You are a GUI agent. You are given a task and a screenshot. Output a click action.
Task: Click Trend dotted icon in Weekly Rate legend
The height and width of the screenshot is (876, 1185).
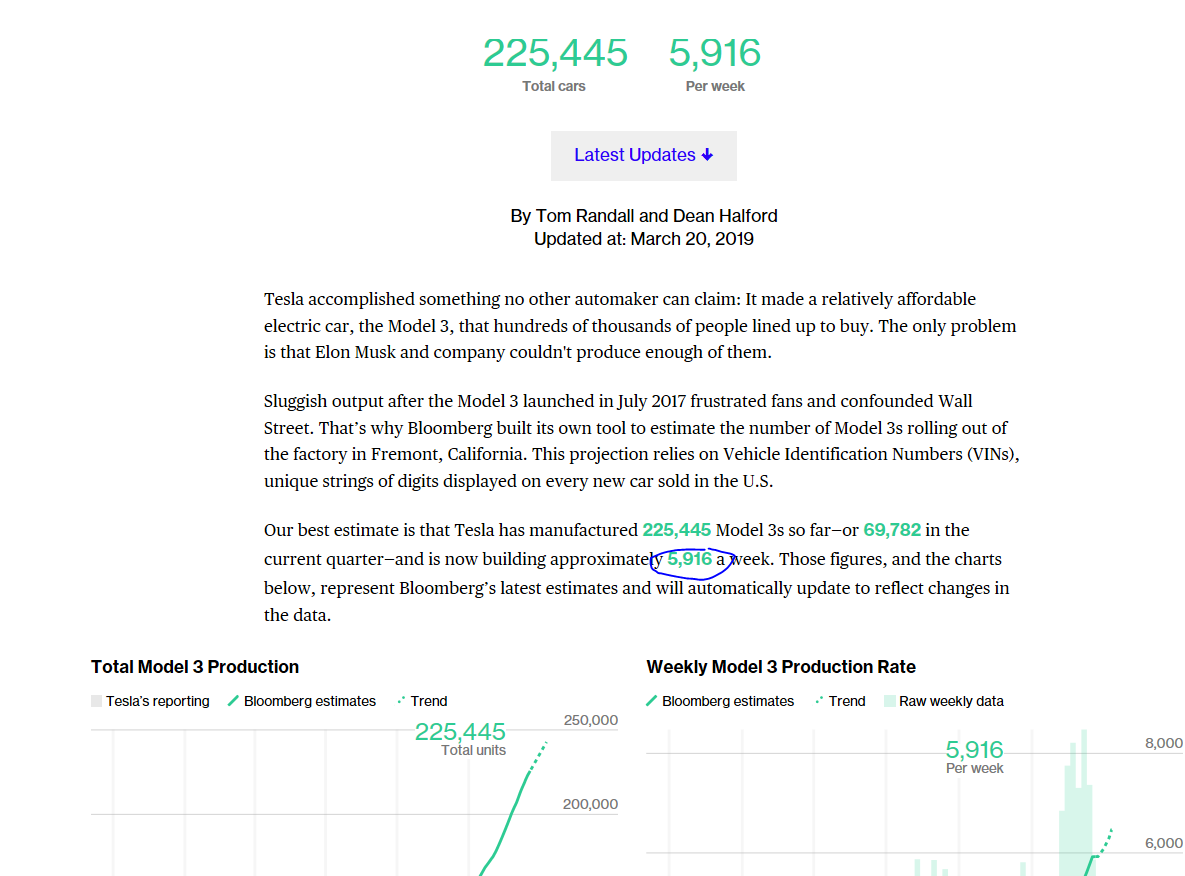819,701
